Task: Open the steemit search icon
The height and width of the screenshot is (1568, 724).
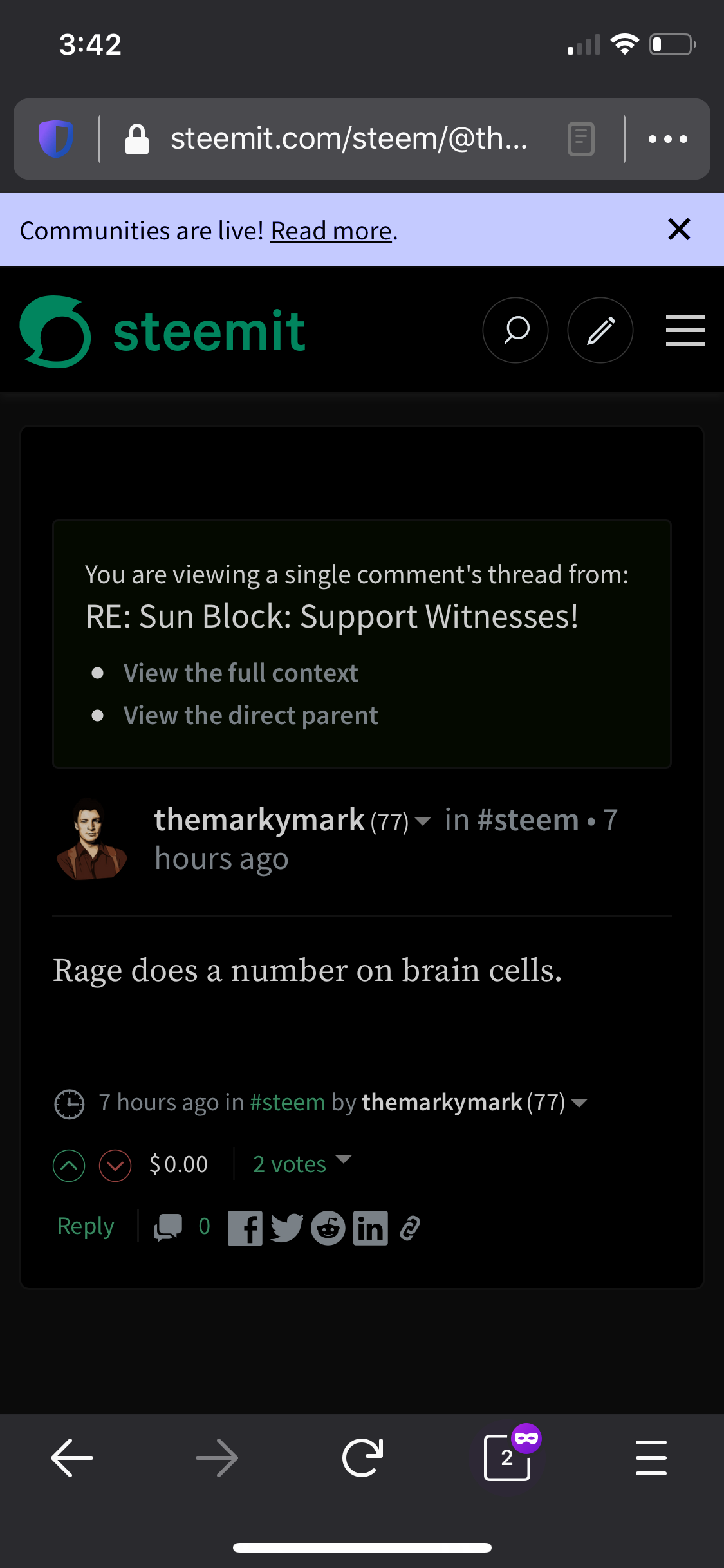Action: coord(515,330)
